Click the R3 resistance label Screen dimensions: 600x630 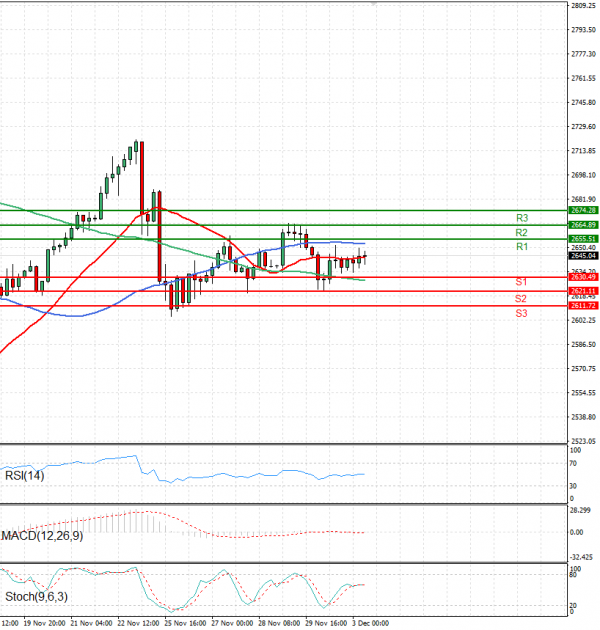click(522, 218)
